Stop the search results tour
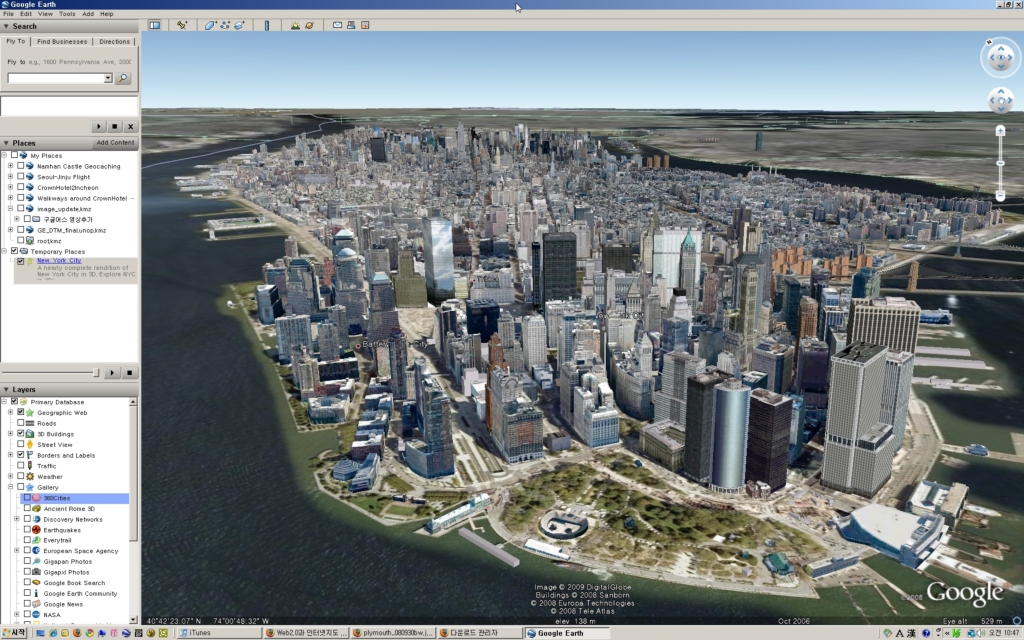1024x640 pixels. click(114, 127)
